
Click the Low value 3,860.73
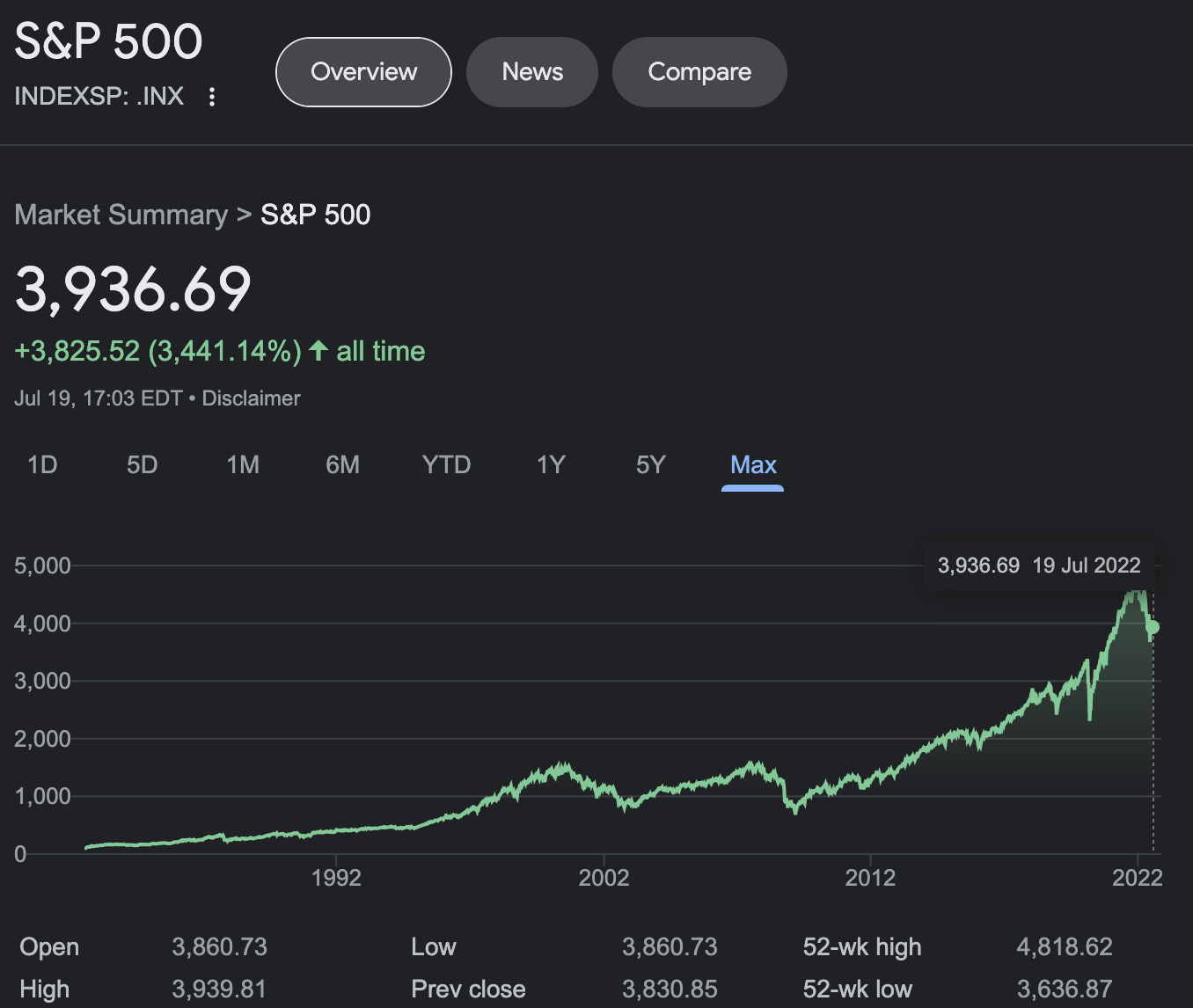click(x=670, y=947)
